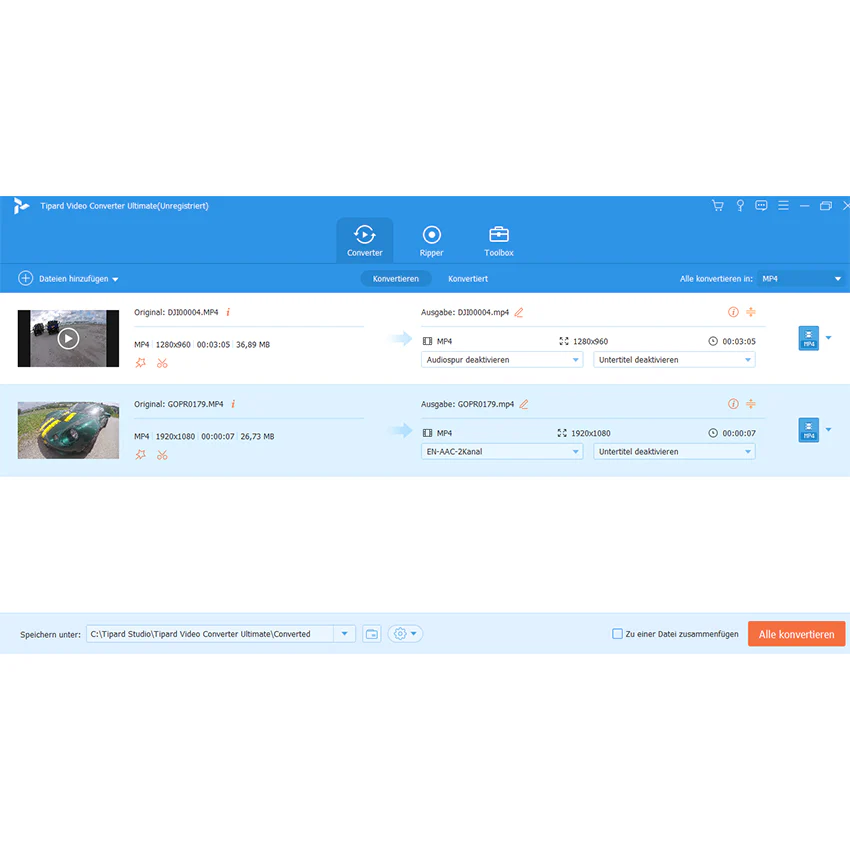Click Original: GOPR0179.MP4 filename text
Image resolution: width=850 pixels, height=850 pixels.
(x=179, y=404)
